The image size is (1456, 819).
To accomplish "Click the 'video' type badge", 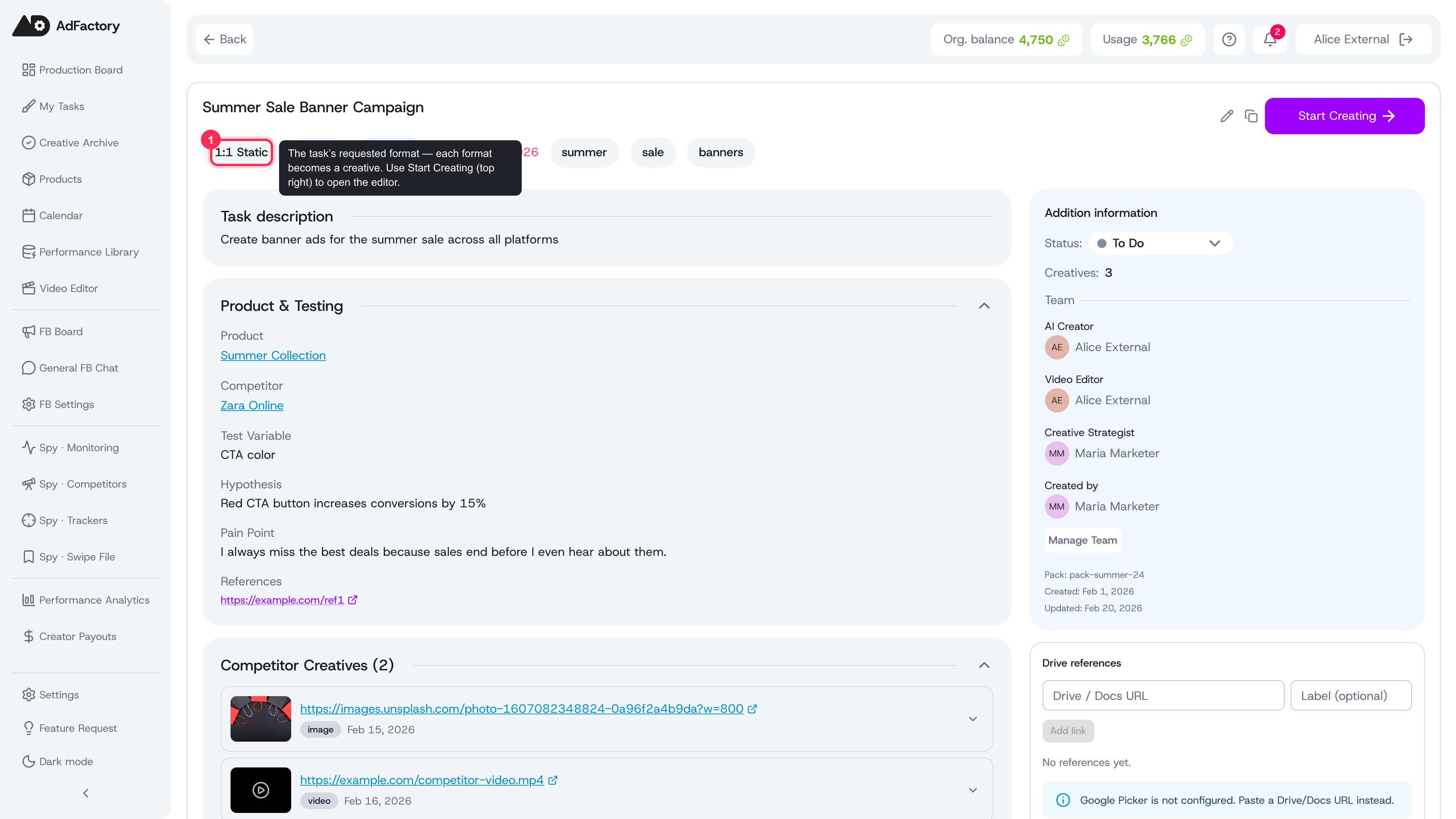I will coord(319,800).
